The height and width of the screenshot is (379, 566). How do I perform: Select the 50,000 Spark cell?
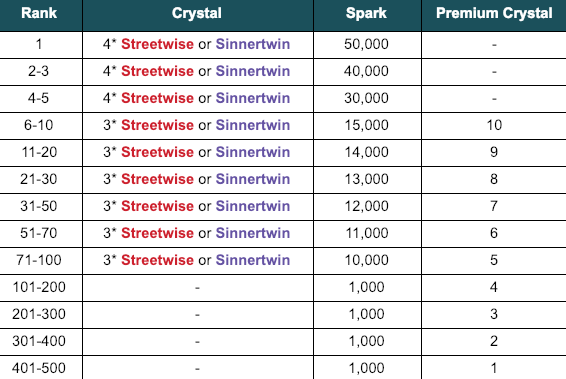[x=367, y=45]
